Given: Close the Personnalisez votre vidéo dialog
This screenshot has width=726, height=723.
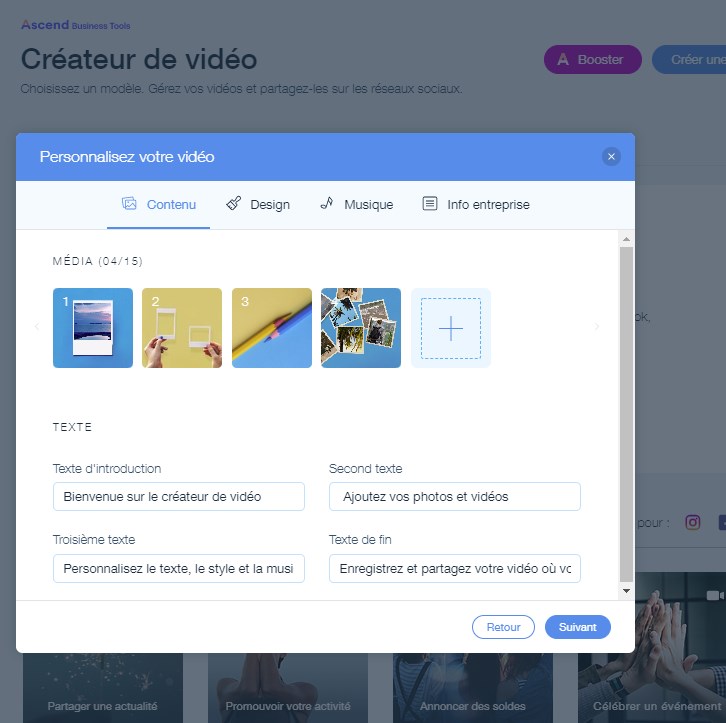Looking at the screenshot, I should (611, 156).
